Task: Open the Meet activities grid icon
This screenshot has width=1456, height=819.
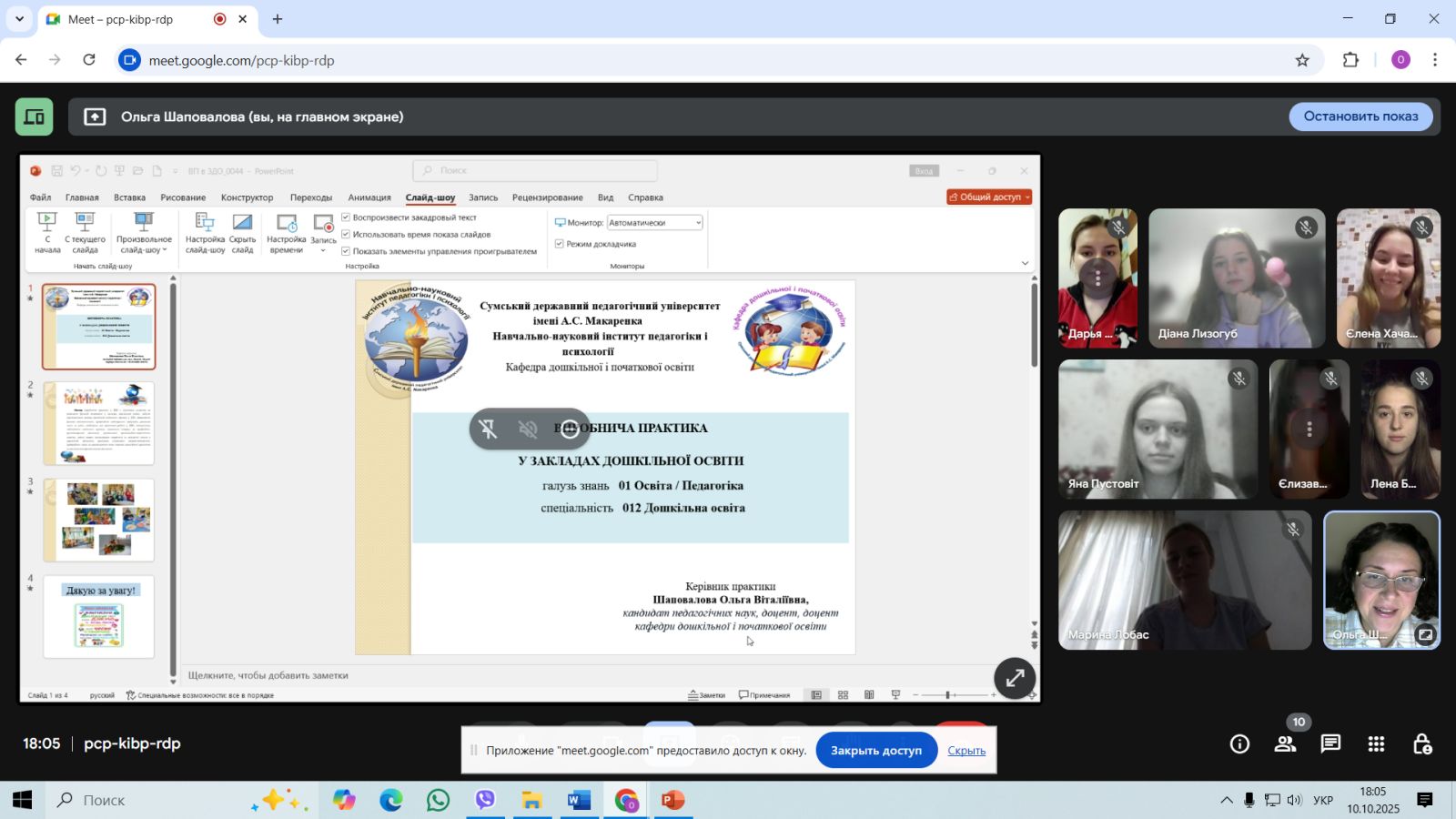Action: click(x=1376, y=744)
